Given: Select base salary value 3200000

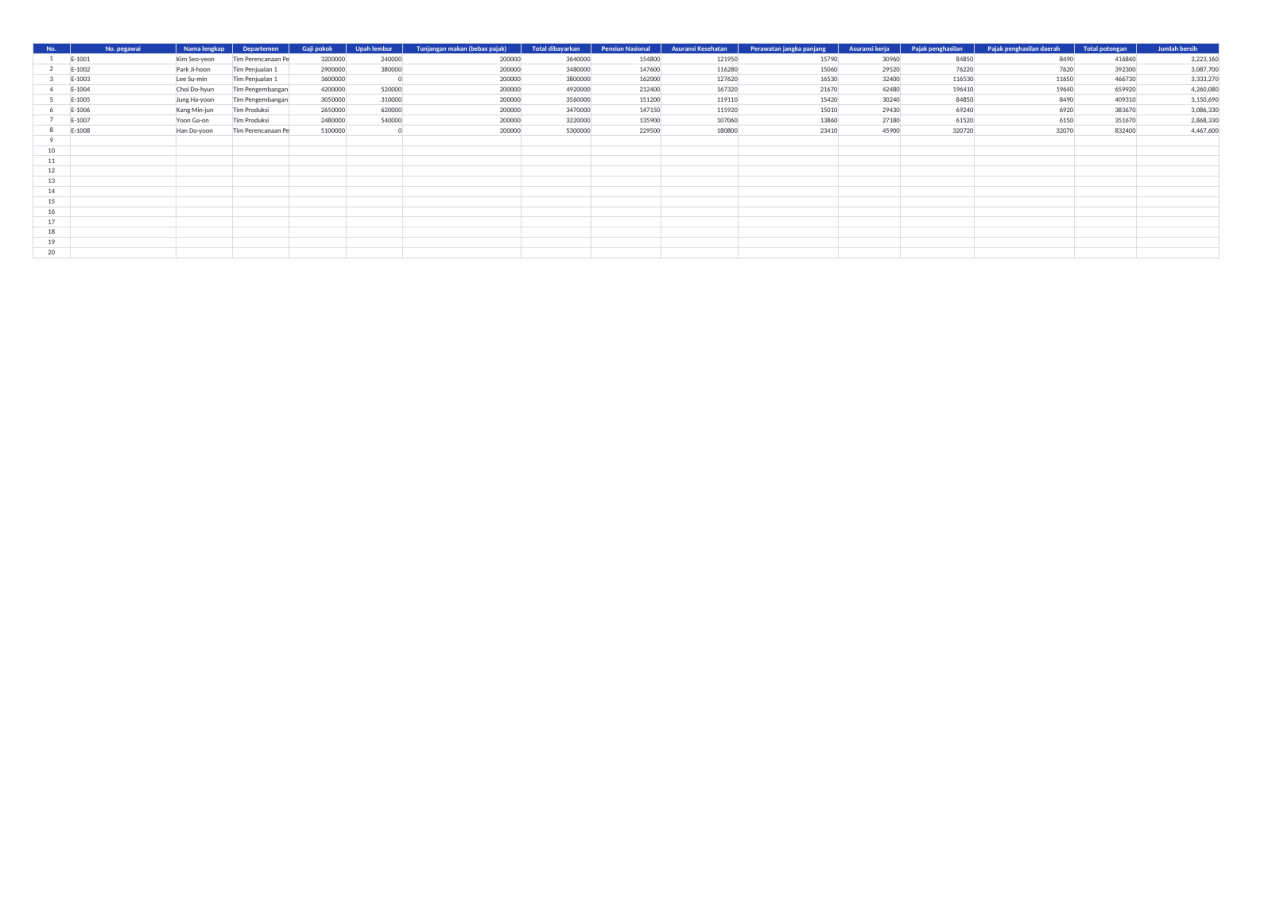Looking at the screenshot, I should (x=318, y=60).
